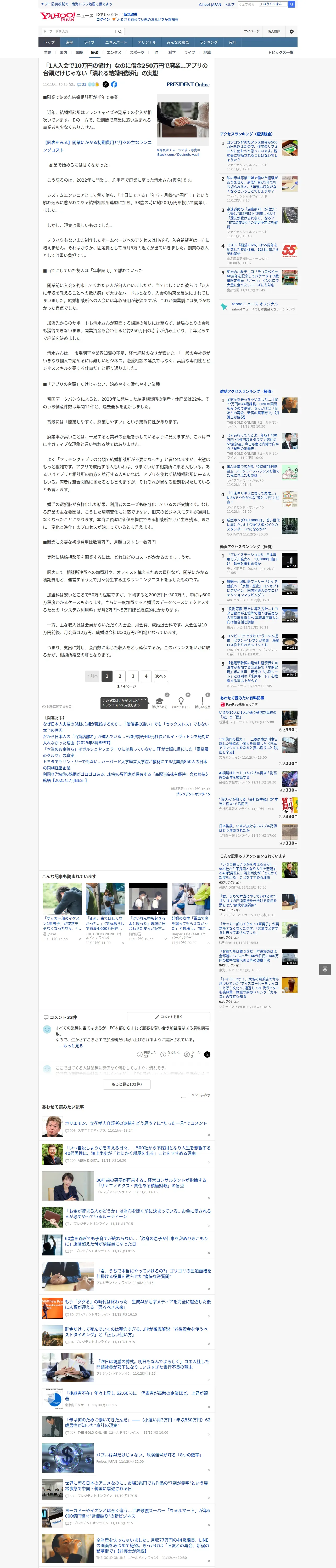Dismiss the ホリエモン article with its X
This screenshot has width=336, height=1568.
coord(209,1135)
